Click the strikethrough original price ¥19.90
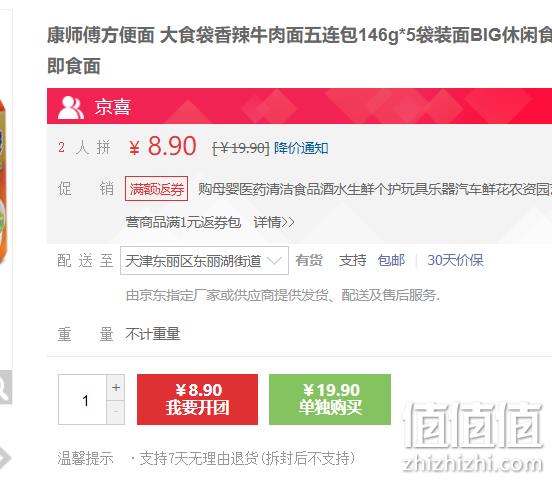The image size is (552, 481). pyautogui.click(x=241, y=148)
